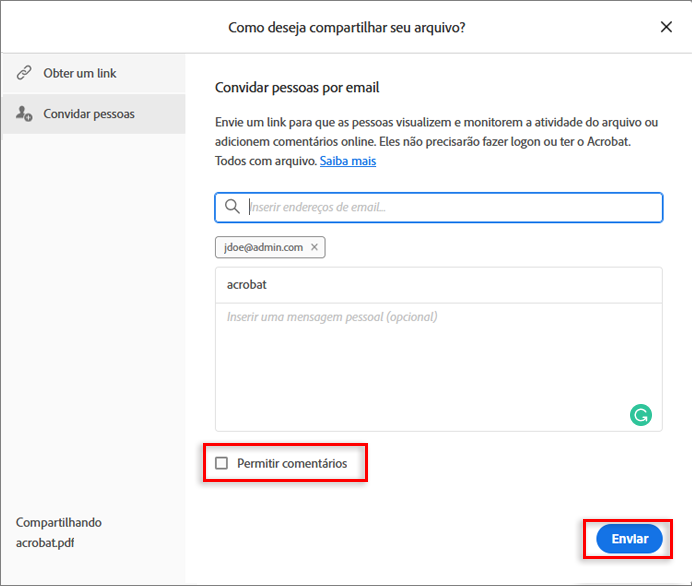Image resolution: width=692 pixels, height=586 pixels.
Task: Select the jdoe@admin.com recipient chip
Action: point(263,247)
